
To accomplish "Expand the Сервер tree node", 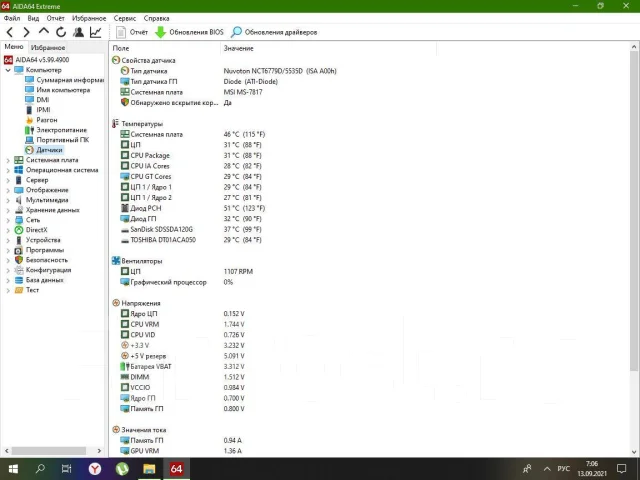I will point(8,180).
